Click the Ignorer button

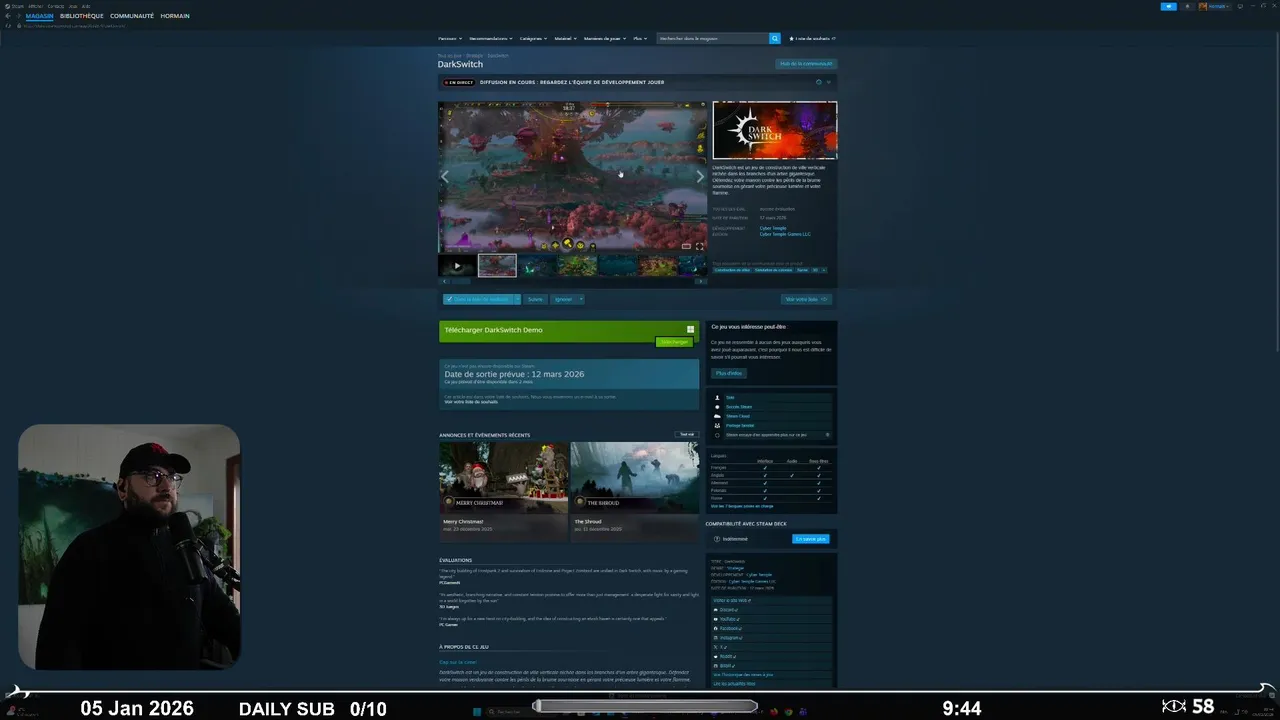563,299
